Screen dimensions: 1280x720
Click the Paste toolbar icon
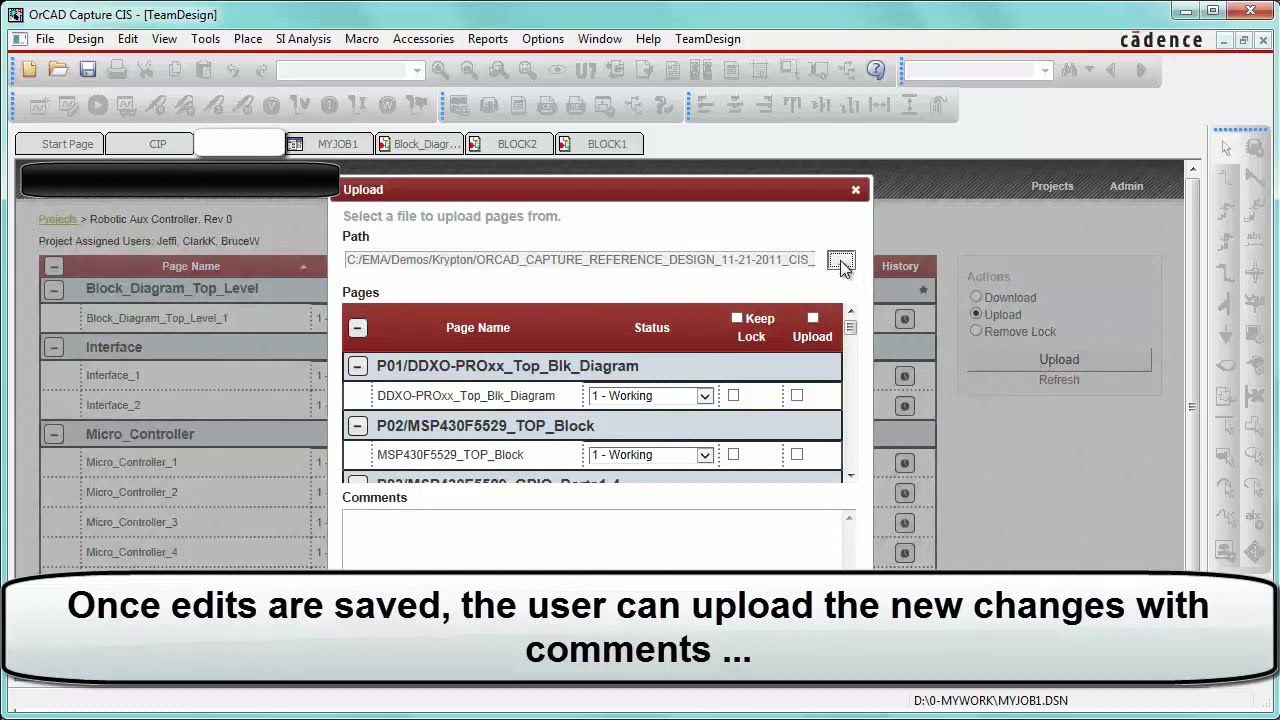204,69
